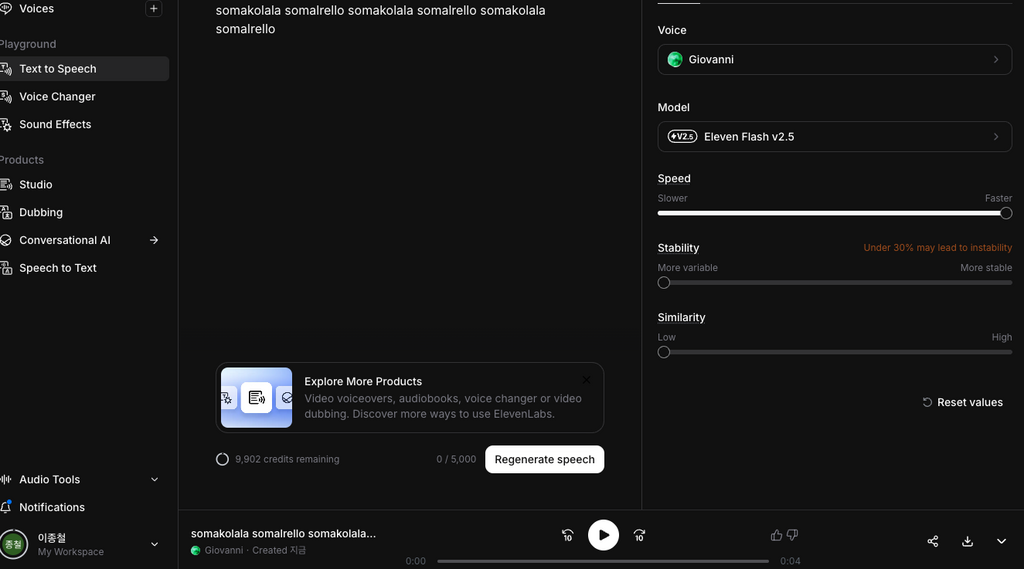This screenshot has height=569, width=1024.
Task: Add a new voice with plus icon
Action: 153,8
